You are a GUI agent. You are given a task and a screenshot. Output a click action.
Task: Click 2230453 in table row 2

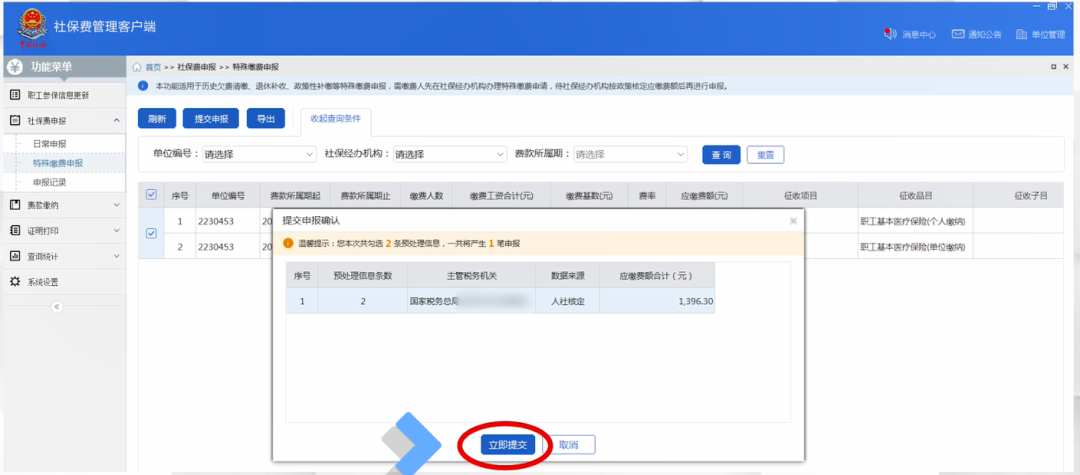216,246
